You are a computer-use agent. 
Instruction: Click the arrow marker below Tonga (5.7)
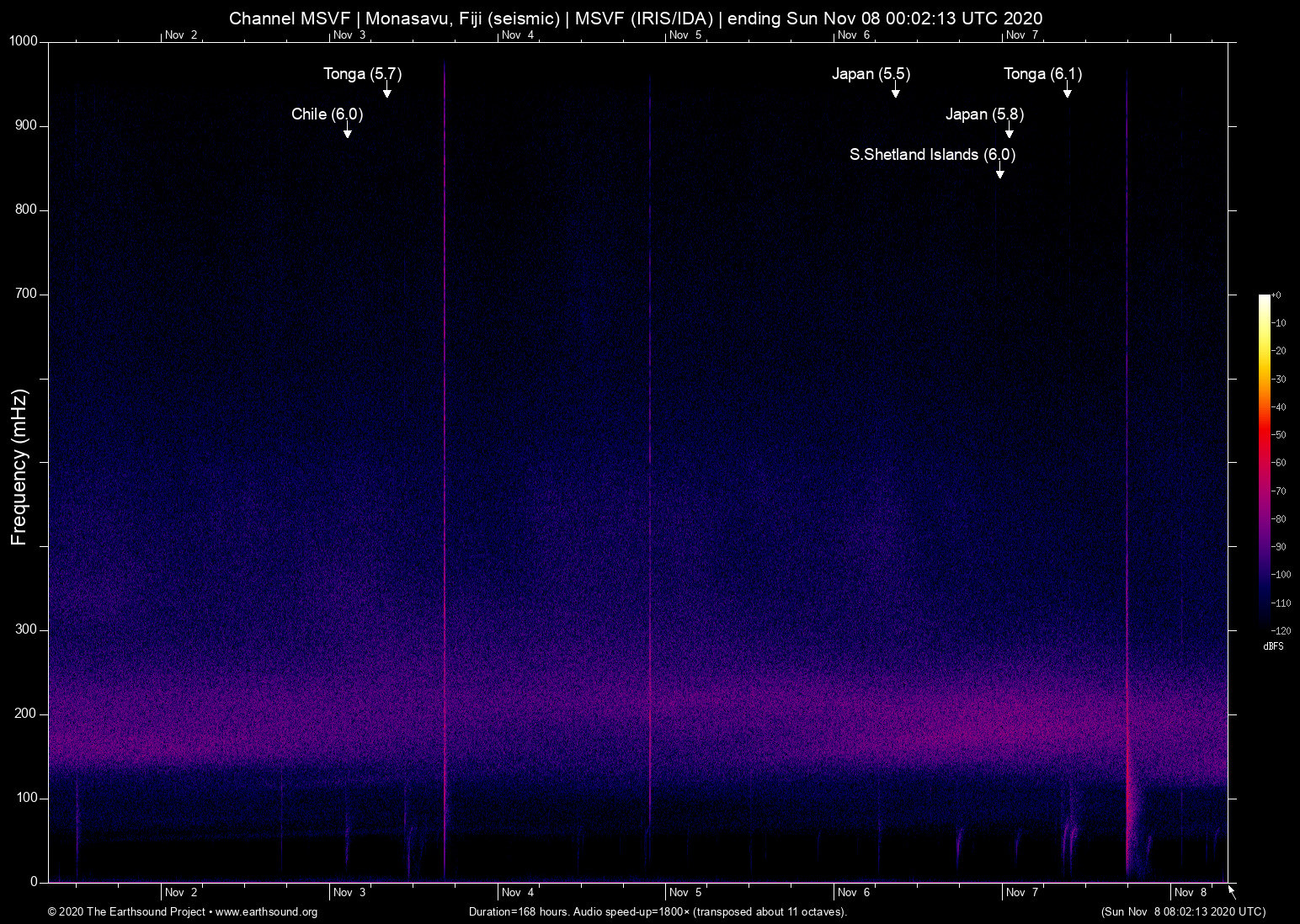coord(387,91)
